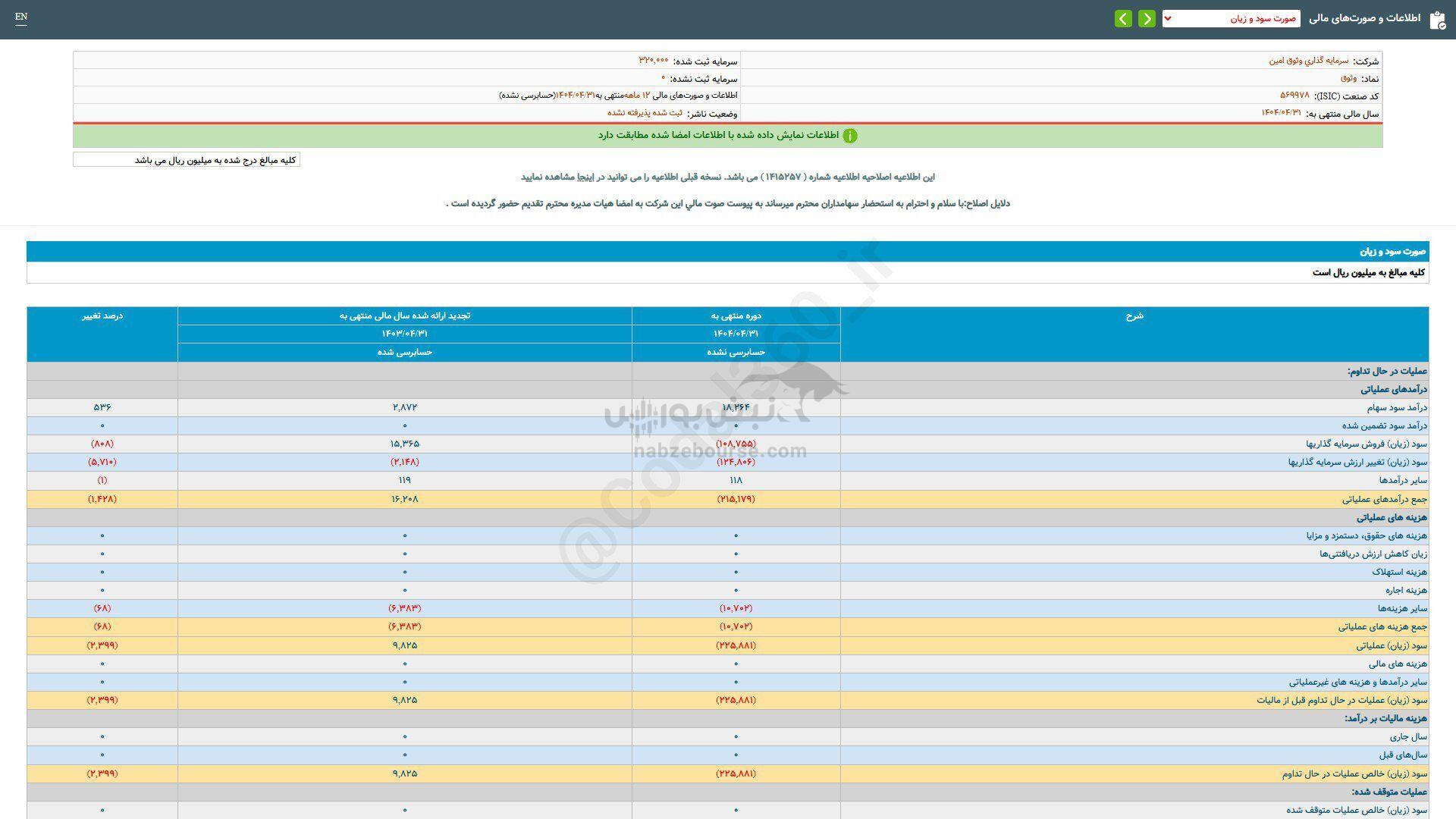The image size is (1456, 819).
Task: Open the صورت سود و زیان dropdown
Action: [1231, 18]
